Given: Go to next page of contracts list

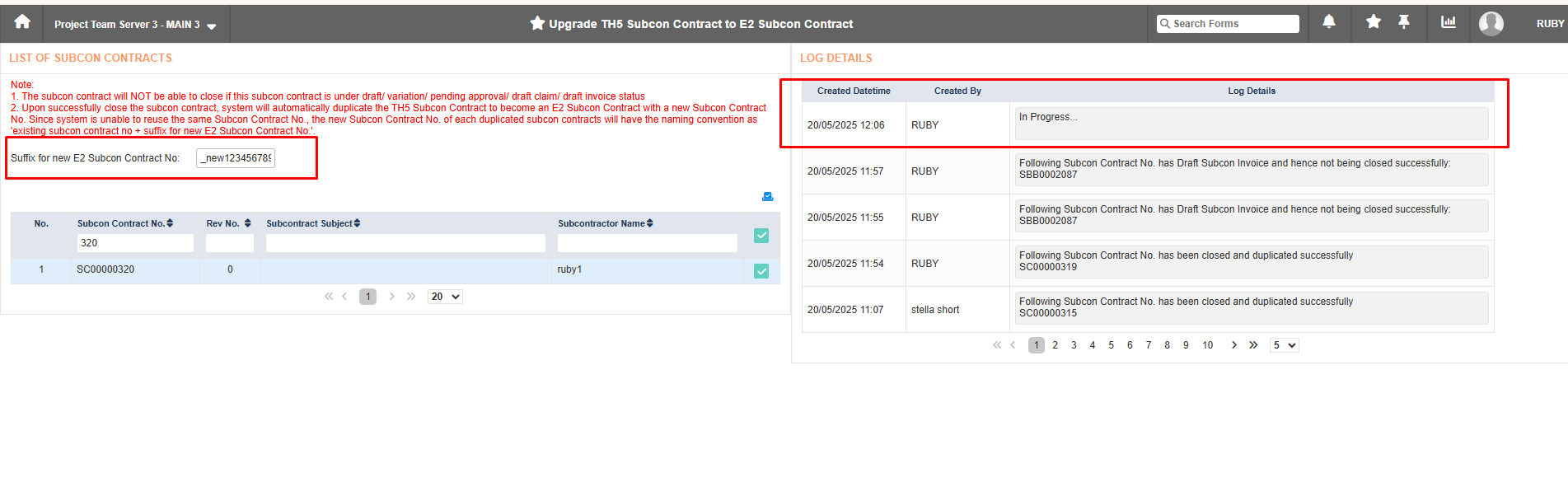Looking at the screenshot, I should tap(392, 297).
